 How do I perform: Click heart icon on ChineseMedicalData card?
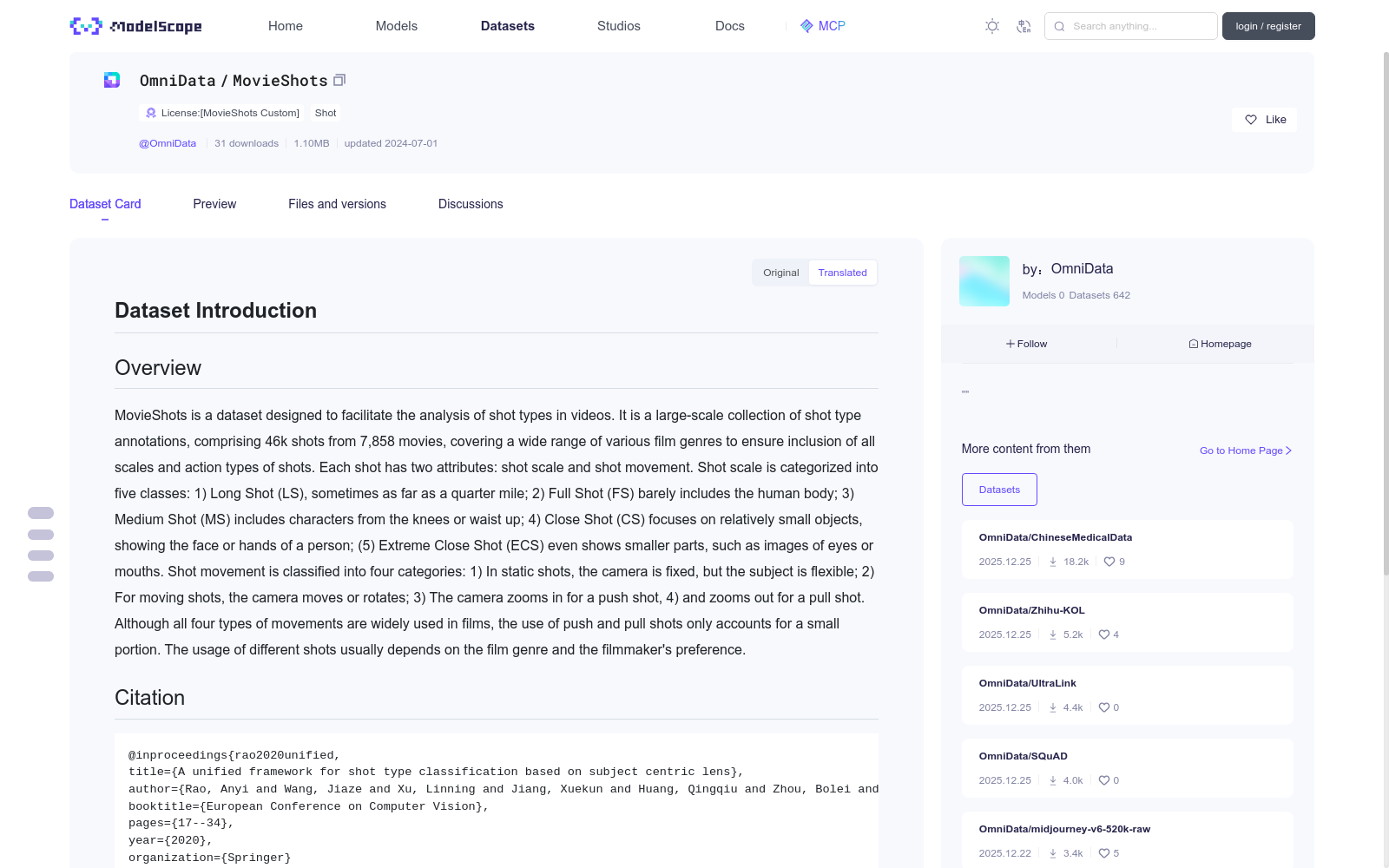click(1109, 562)
